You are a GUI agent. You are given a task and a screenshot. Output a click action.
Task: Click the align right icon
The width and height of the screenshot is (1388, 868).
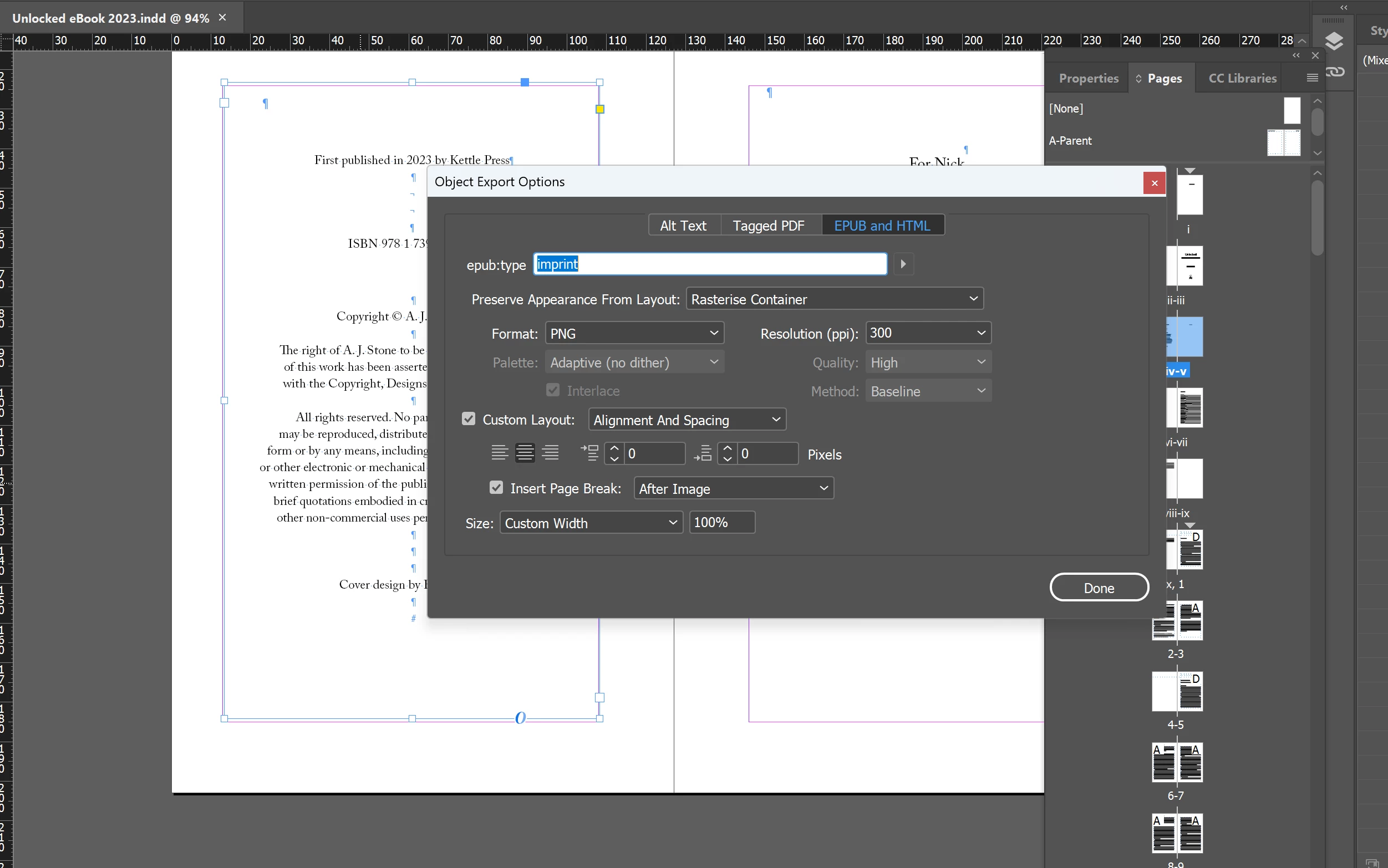[x=550, y=453]
